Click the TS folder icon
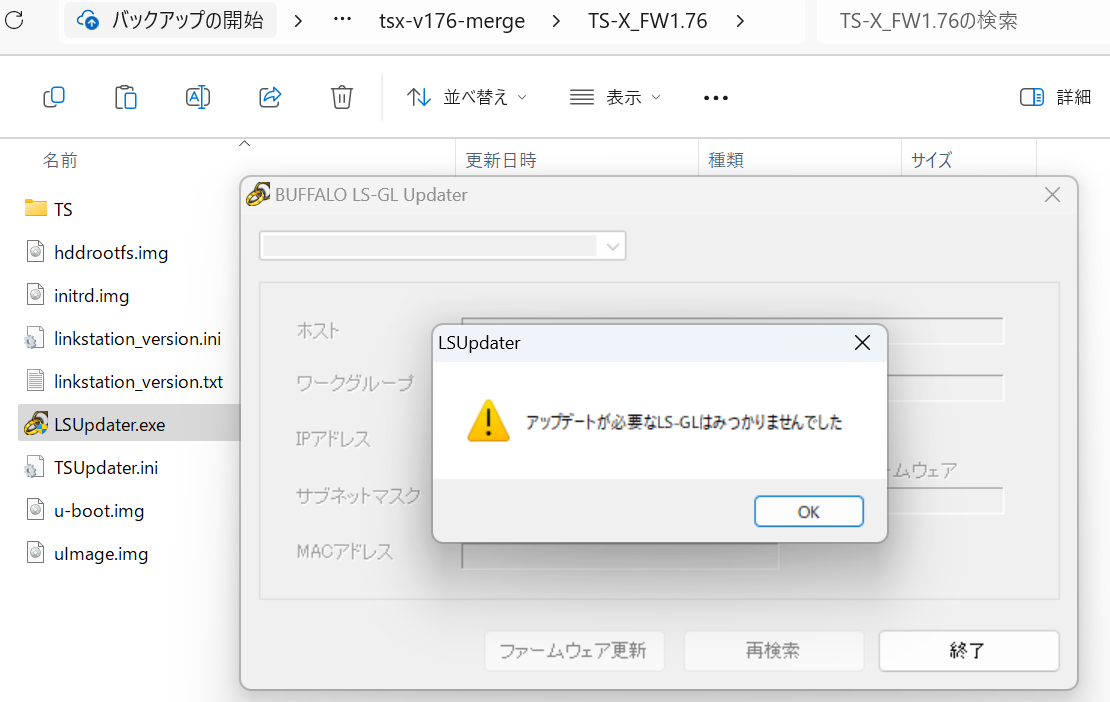Viewport: 1110px width, 702px height. [x=35, y=208]
